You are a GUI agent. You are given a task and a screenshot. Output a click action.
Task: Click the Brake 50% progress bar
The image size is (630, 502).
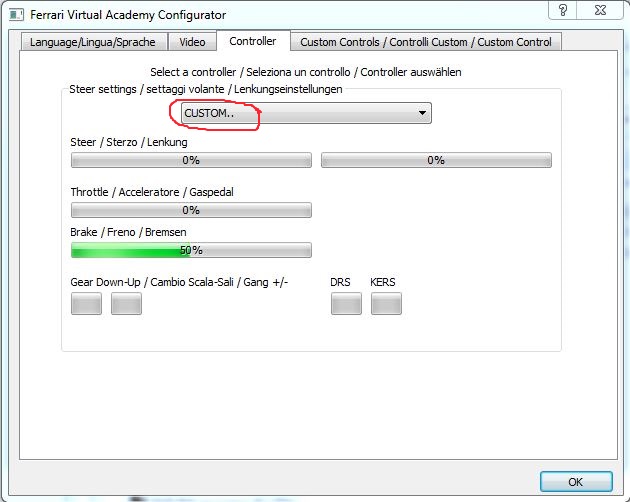(x=190, y=250)
